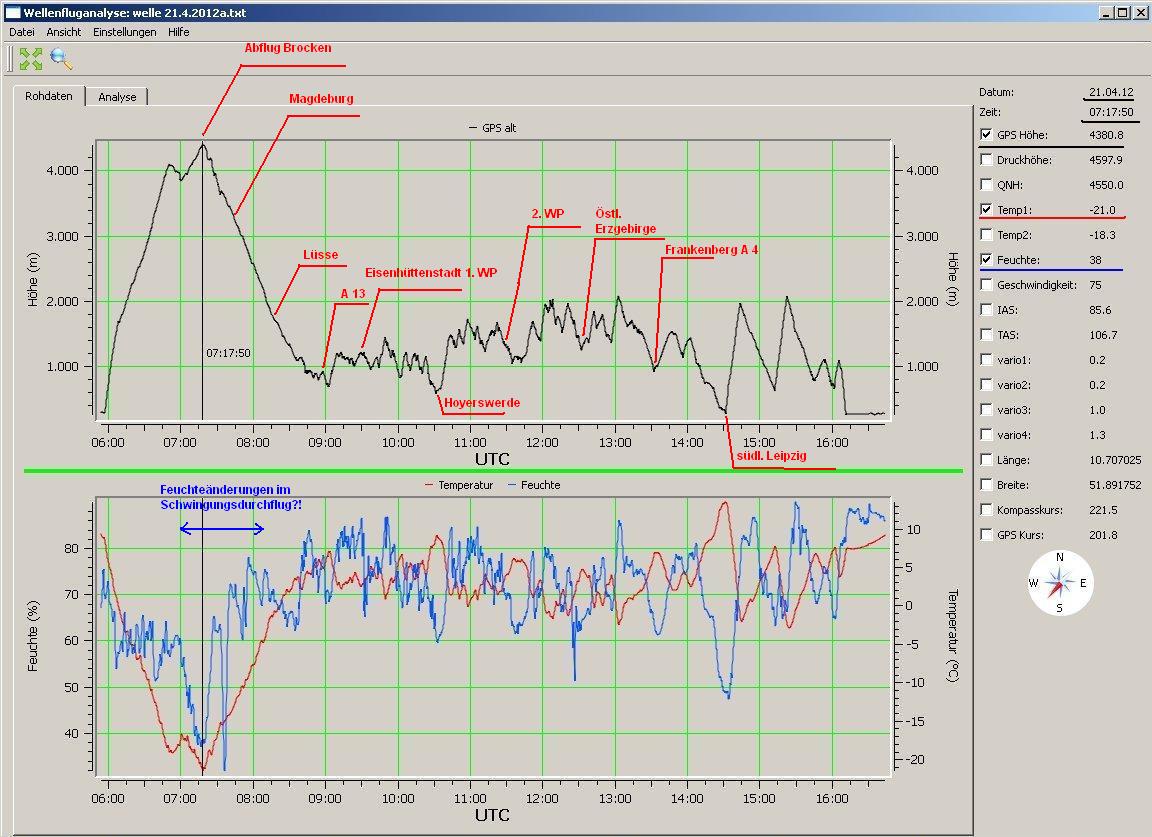Enable the Druckhöhe checkbox

[x=987, y=160]
